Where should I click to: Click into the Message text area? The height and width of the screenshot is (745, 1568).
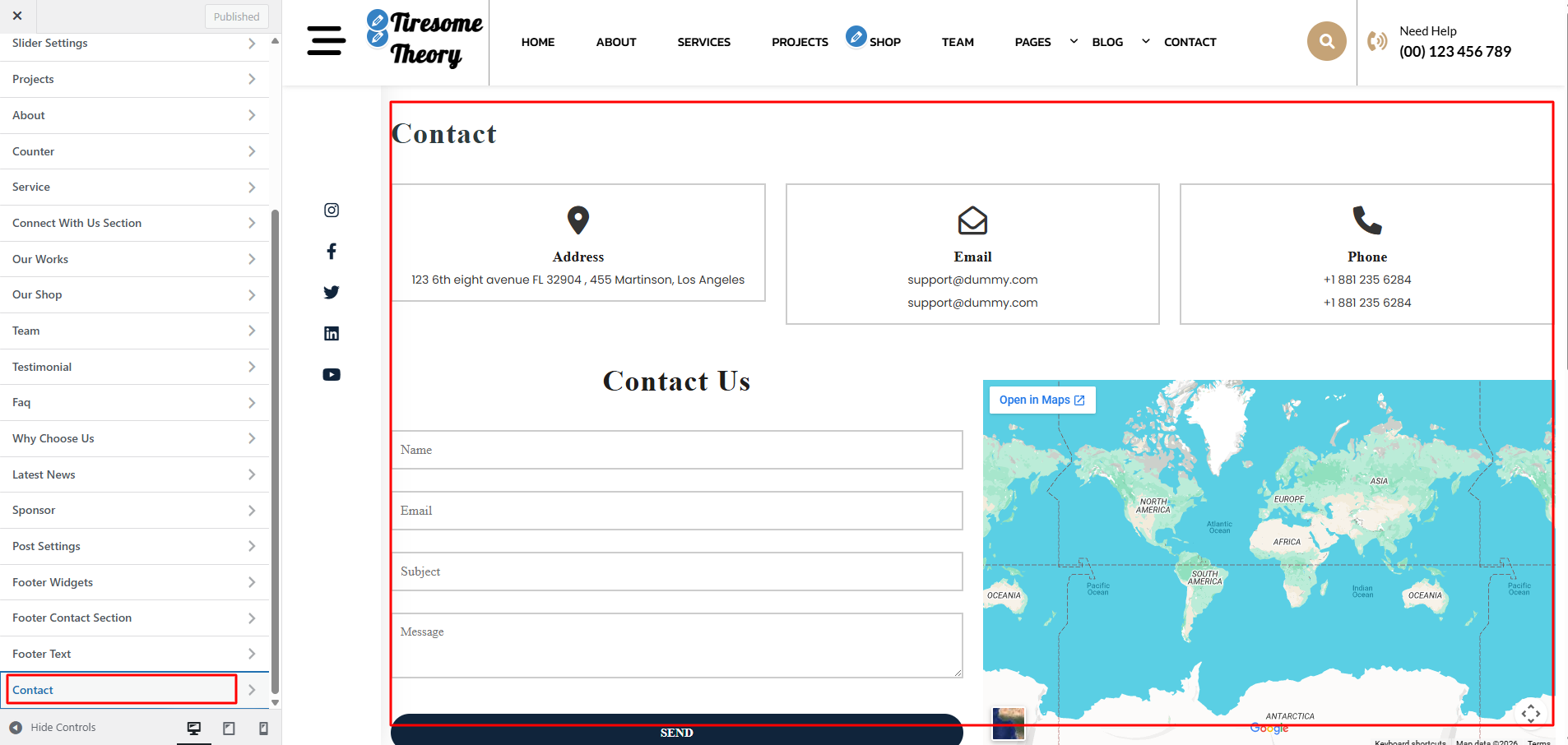pos(677,646)
